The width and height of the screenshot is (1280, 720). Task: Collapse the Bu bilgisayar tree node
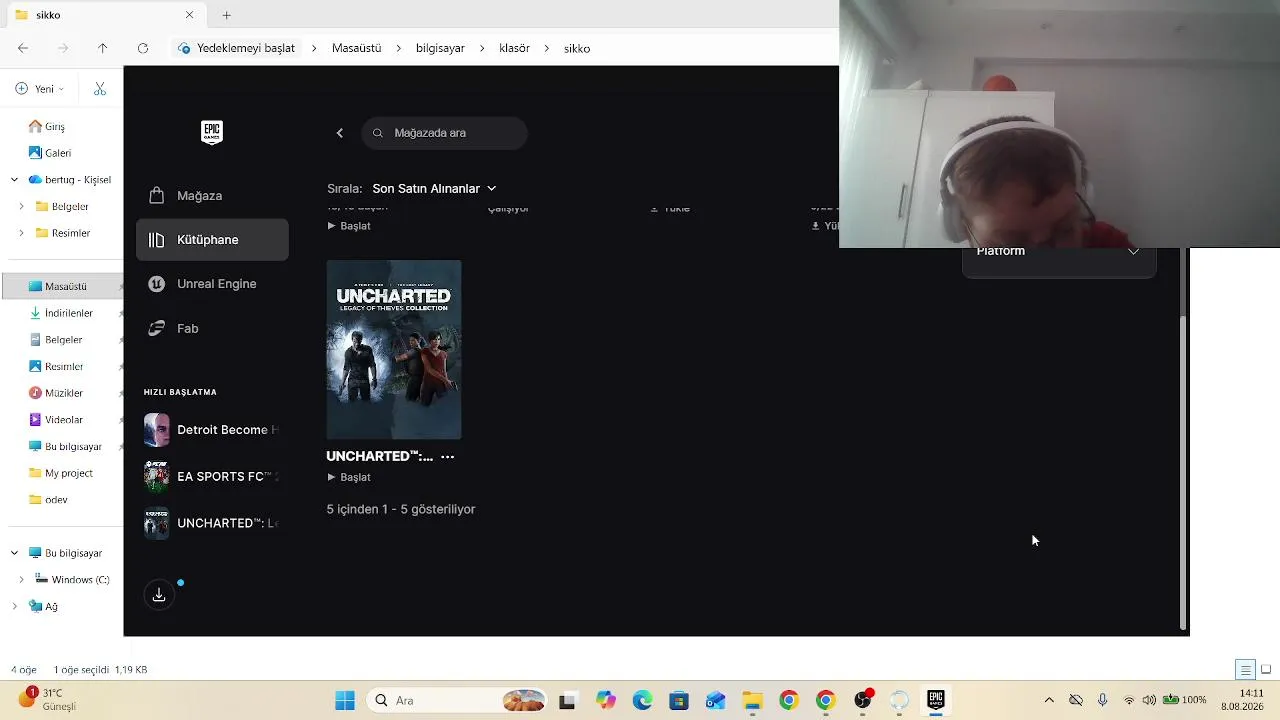tap(14, 553)
